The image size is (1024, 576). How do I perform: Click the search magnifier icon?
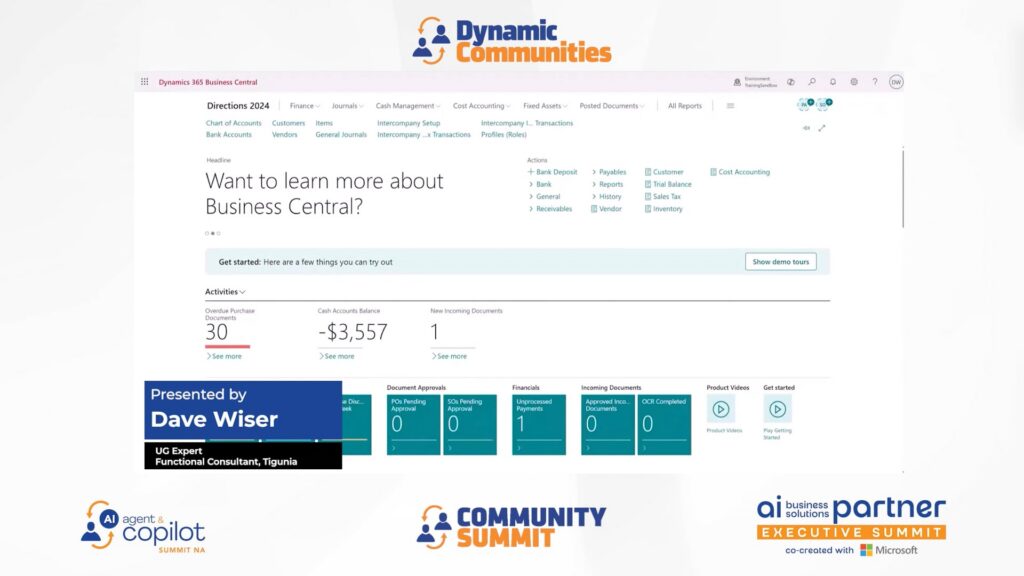click(812, 82)
